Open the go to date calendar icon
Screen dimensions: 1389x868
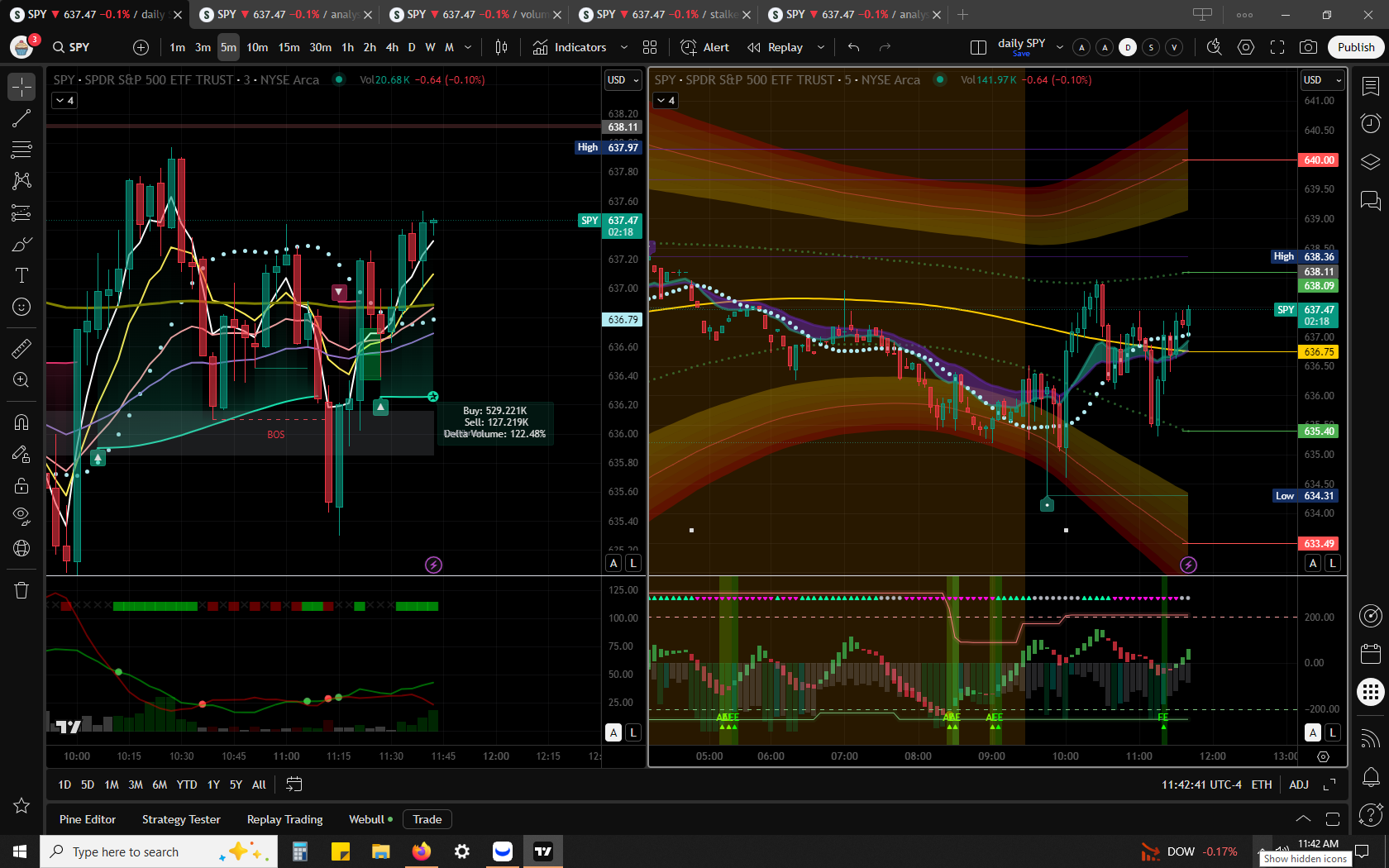pos(294,785)
